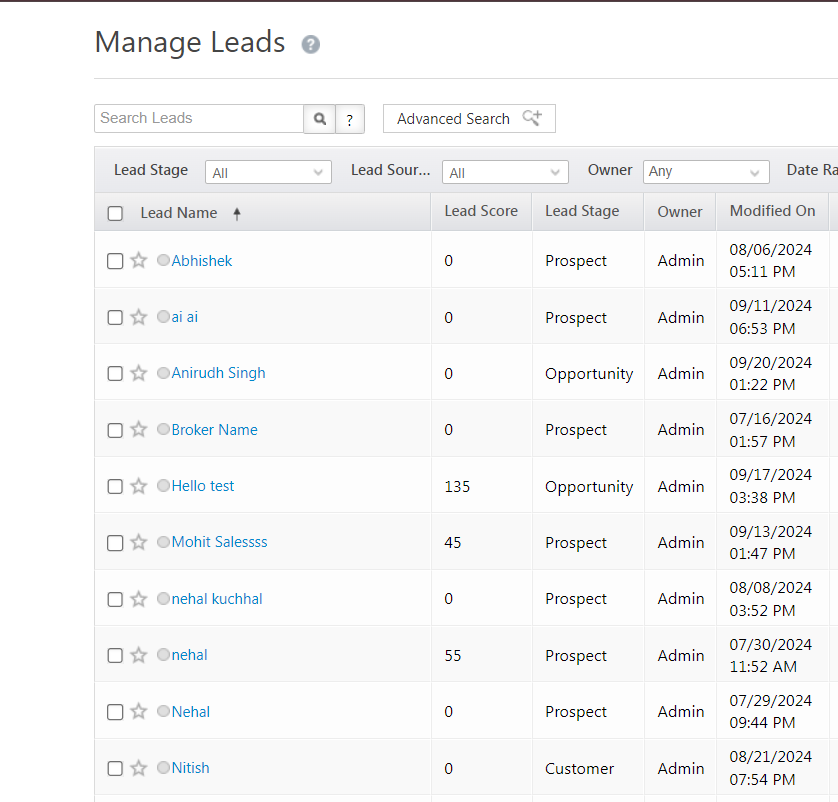Star the Mohit Salessss lead
This screenshot has width=838, height=802.
click(139, 542)
